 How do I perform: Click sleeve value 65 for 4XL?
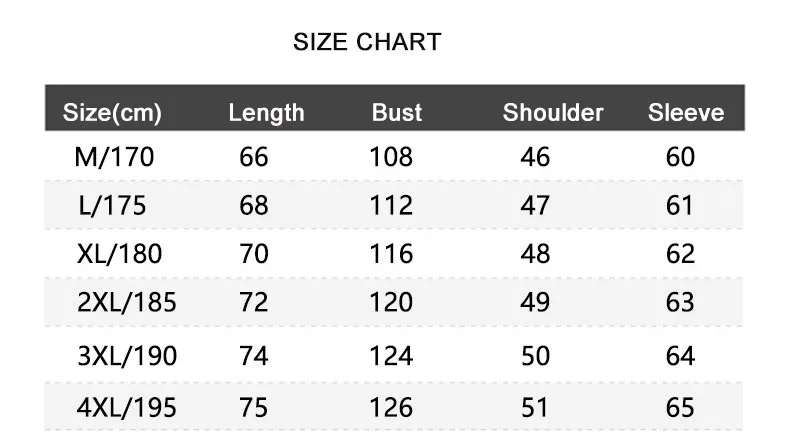[x=680, y=407]
